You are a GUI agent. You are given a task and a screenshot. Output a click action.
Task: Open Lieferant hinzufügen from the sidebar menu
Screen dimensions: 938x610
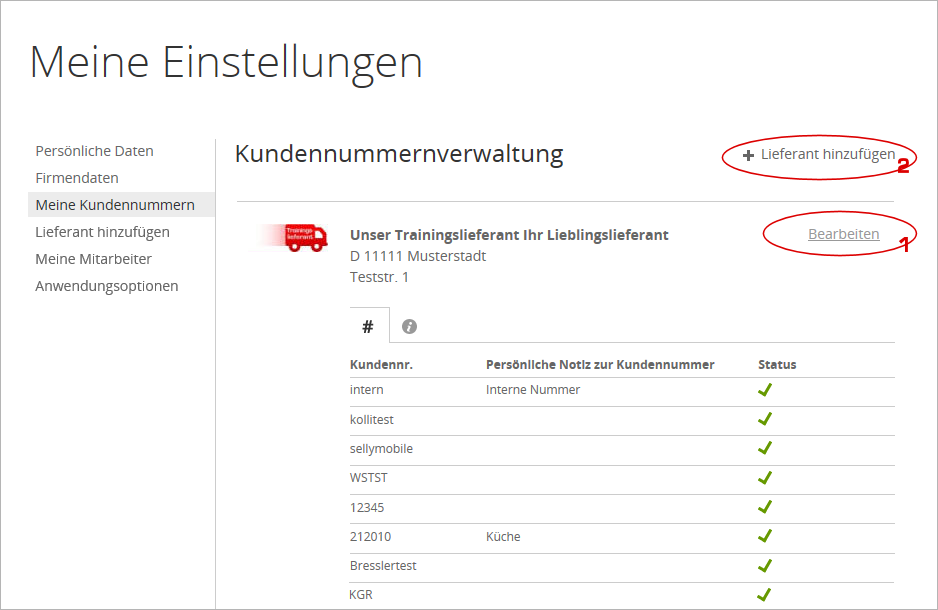pyautogui.click(x=102, y=232)
